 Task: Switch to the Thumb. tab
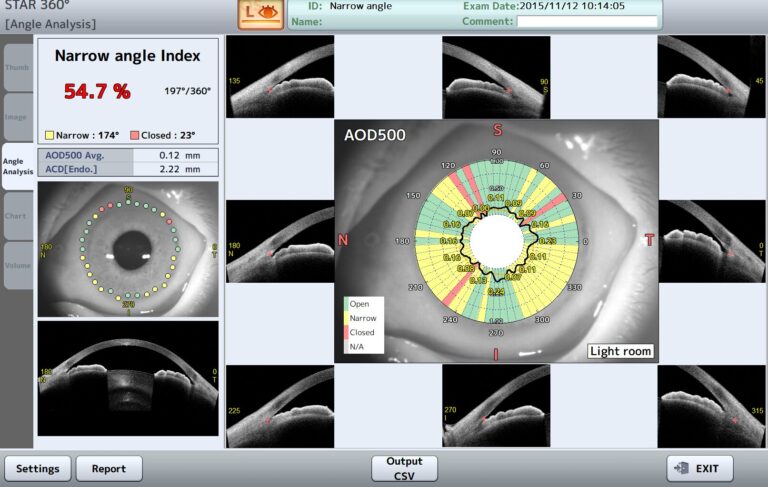pyautogui.click(x=17, y=67)
